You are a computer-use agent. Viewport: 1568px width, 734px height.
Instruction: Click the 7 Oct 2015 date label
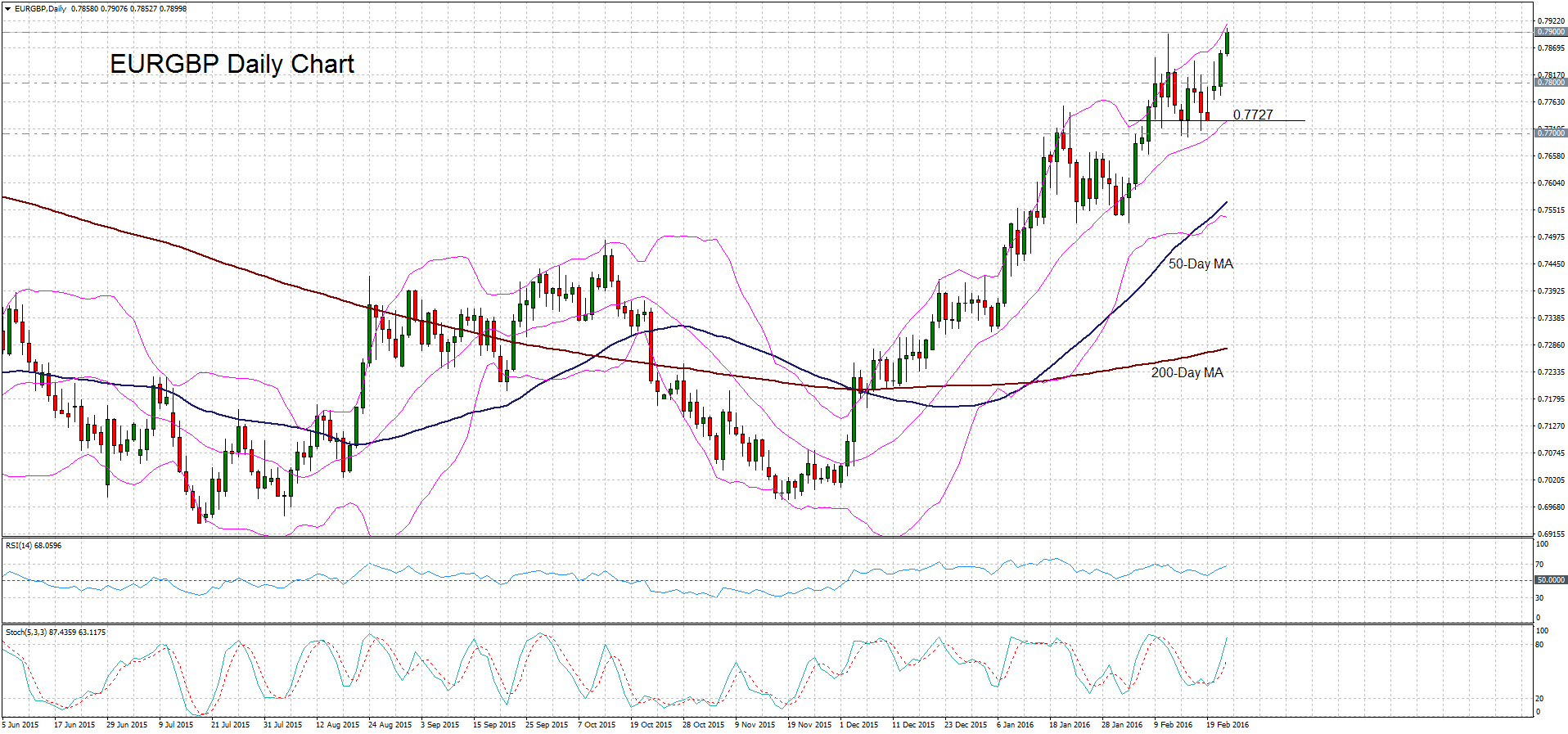click(x=597, y=725)
